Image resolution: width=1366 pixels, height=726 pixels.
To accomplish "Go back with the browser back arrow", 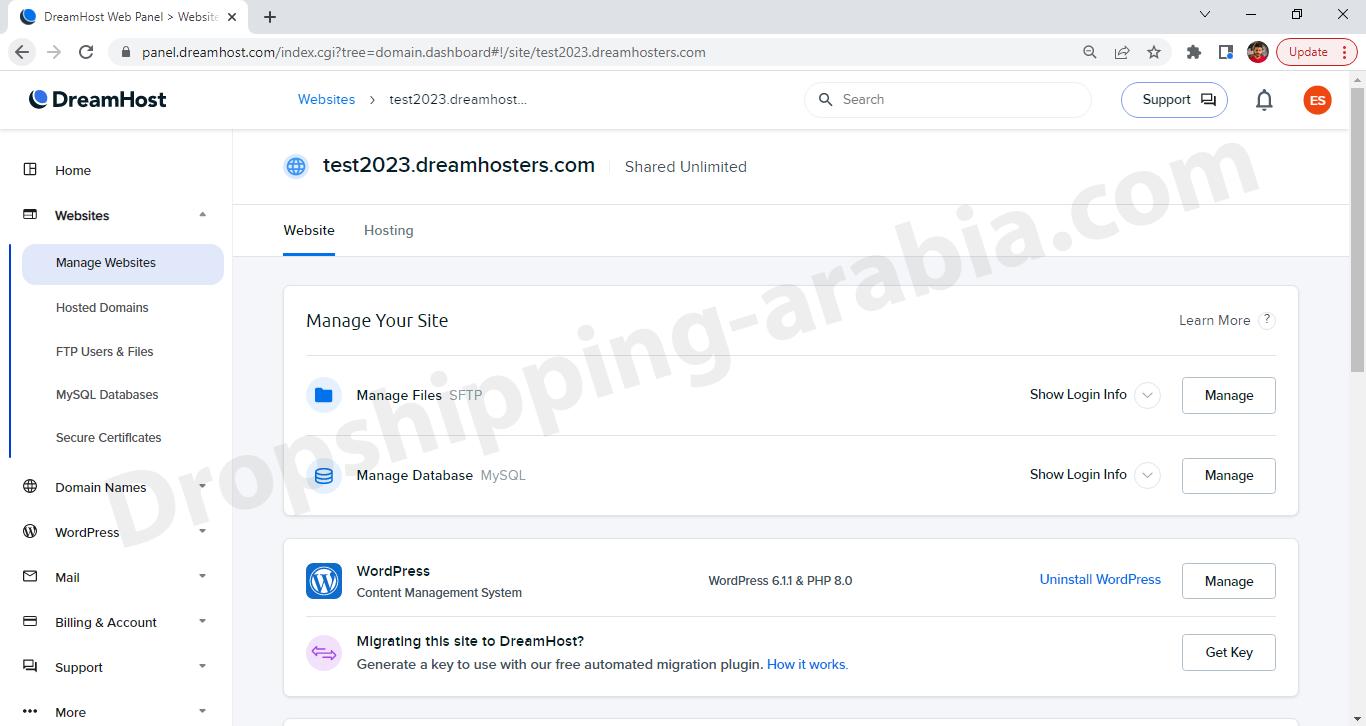I will coord(22,52).
